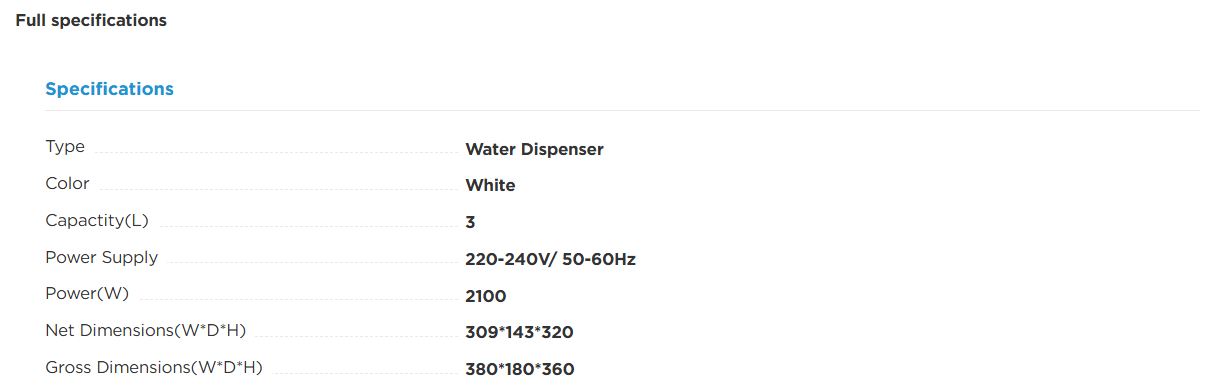The height and width of the screenshot is (387, 1212).
Task: Select the capacity value 3
Action: coord(470,223)
